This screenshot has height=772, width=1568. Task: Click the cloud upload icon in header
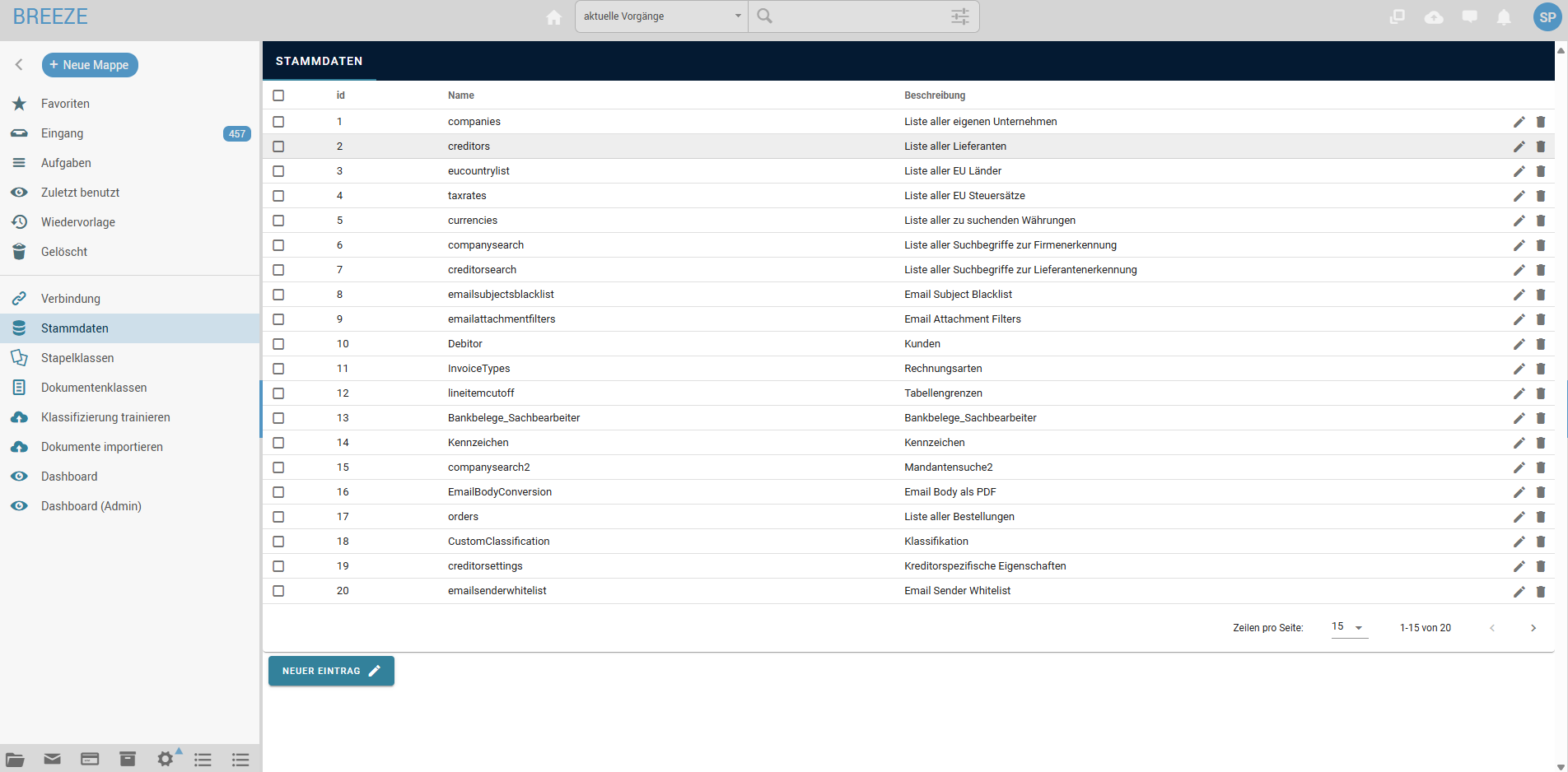(x=1434, y=17)
